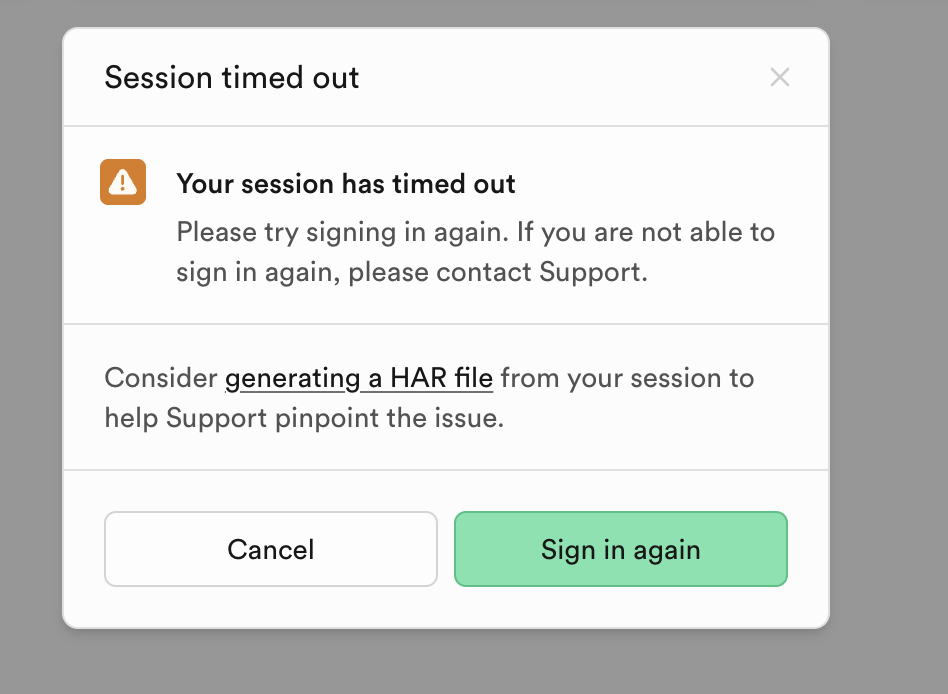Click the words from your session to
The image size is (948, 694).
(x=627, y=378)
